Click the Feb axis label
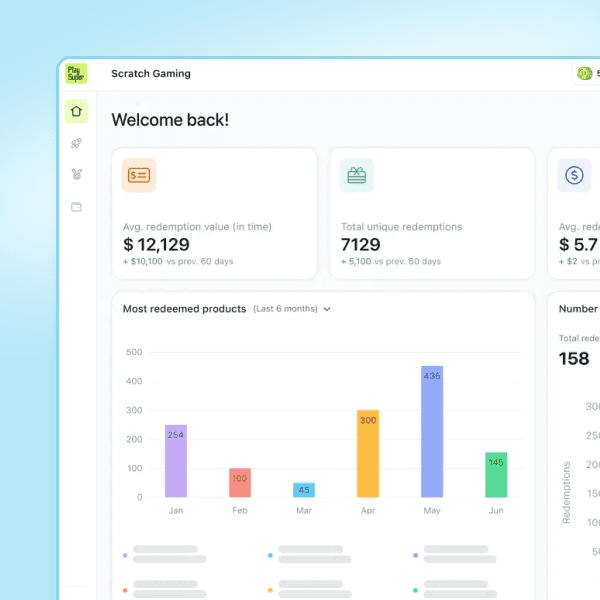Viewport: 600px width, 600px height. (x=240, y=510)
